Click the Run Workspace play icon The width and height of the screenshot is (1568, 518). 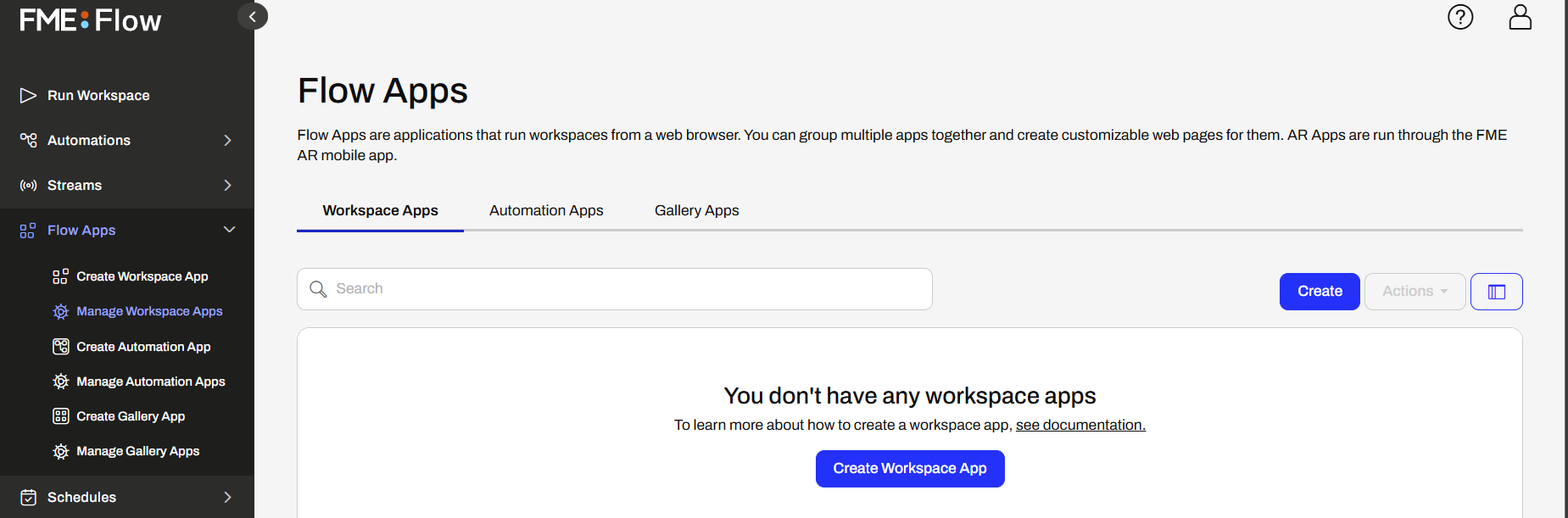tap(28, 95)
